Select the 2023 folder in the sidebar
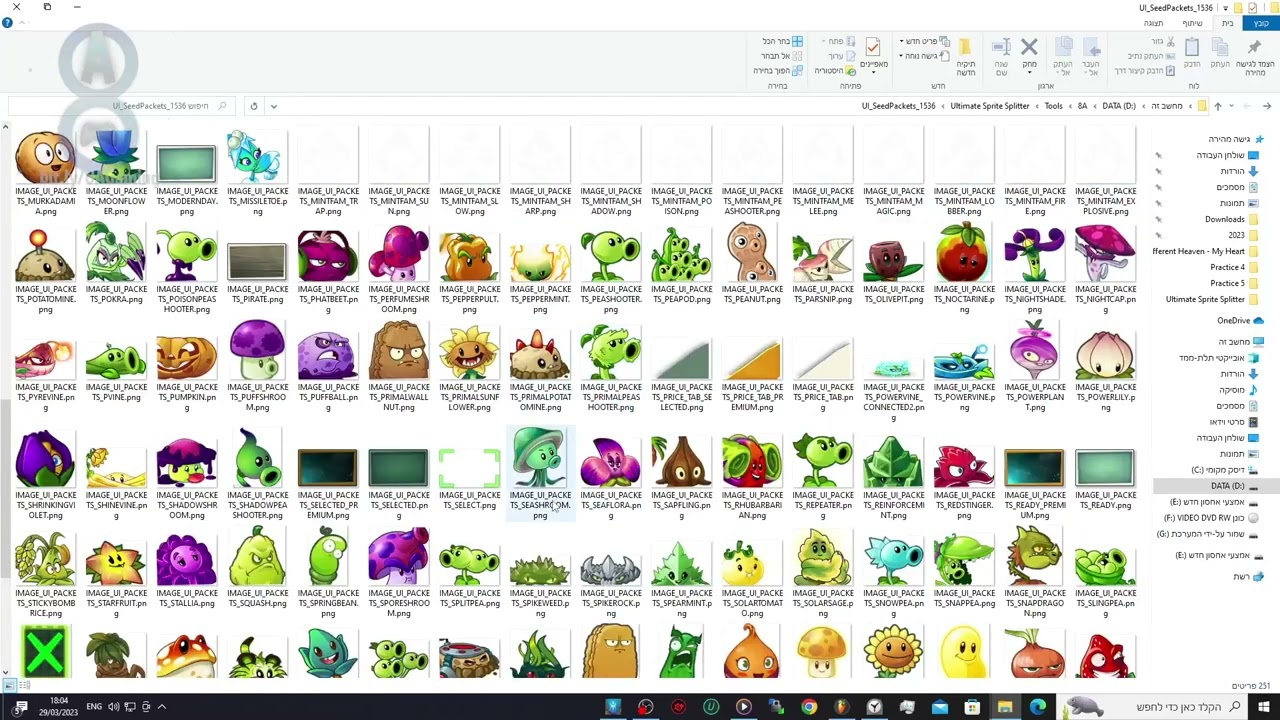This screenshot has height=720, width=1280. (x=1244, y=235)
